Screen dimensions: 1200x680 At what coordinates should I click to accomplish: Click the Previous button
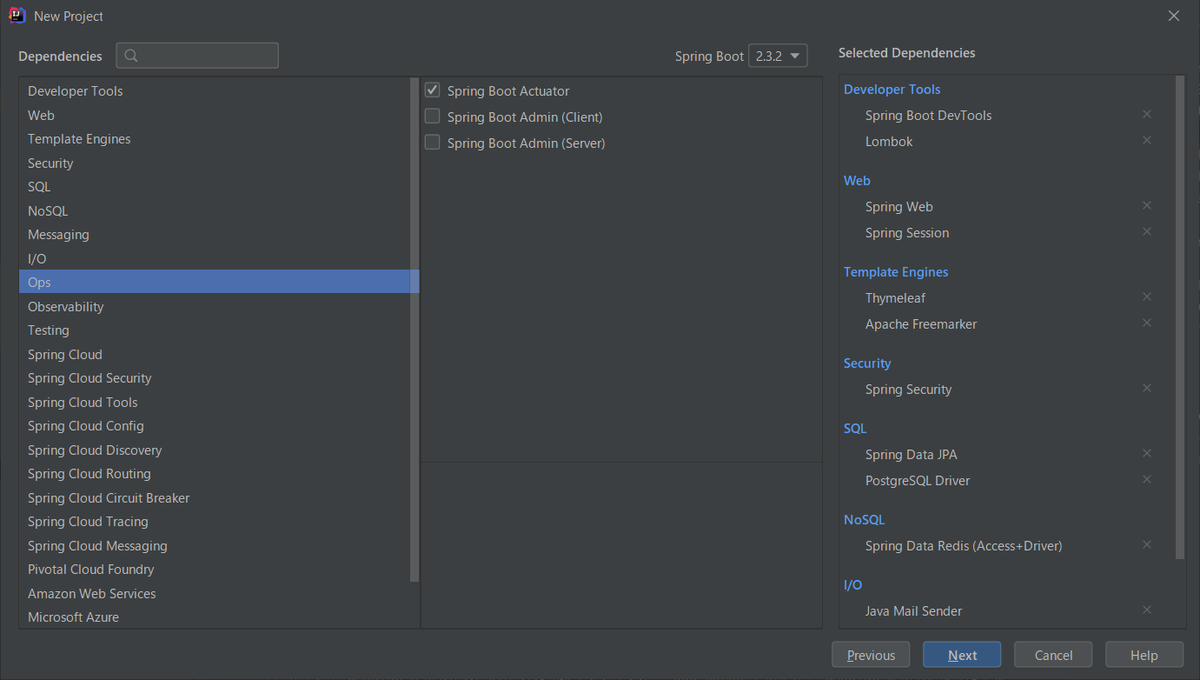(x=871, y=655)
